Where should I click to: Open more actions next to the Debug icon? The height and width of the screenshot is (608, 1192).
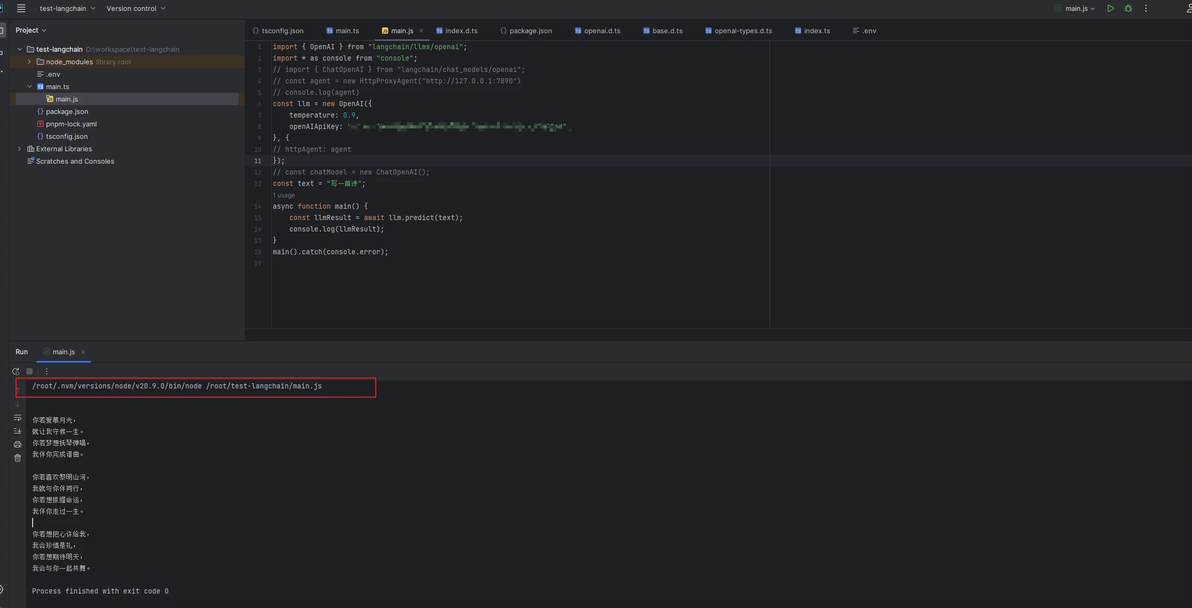[1146, 8]
